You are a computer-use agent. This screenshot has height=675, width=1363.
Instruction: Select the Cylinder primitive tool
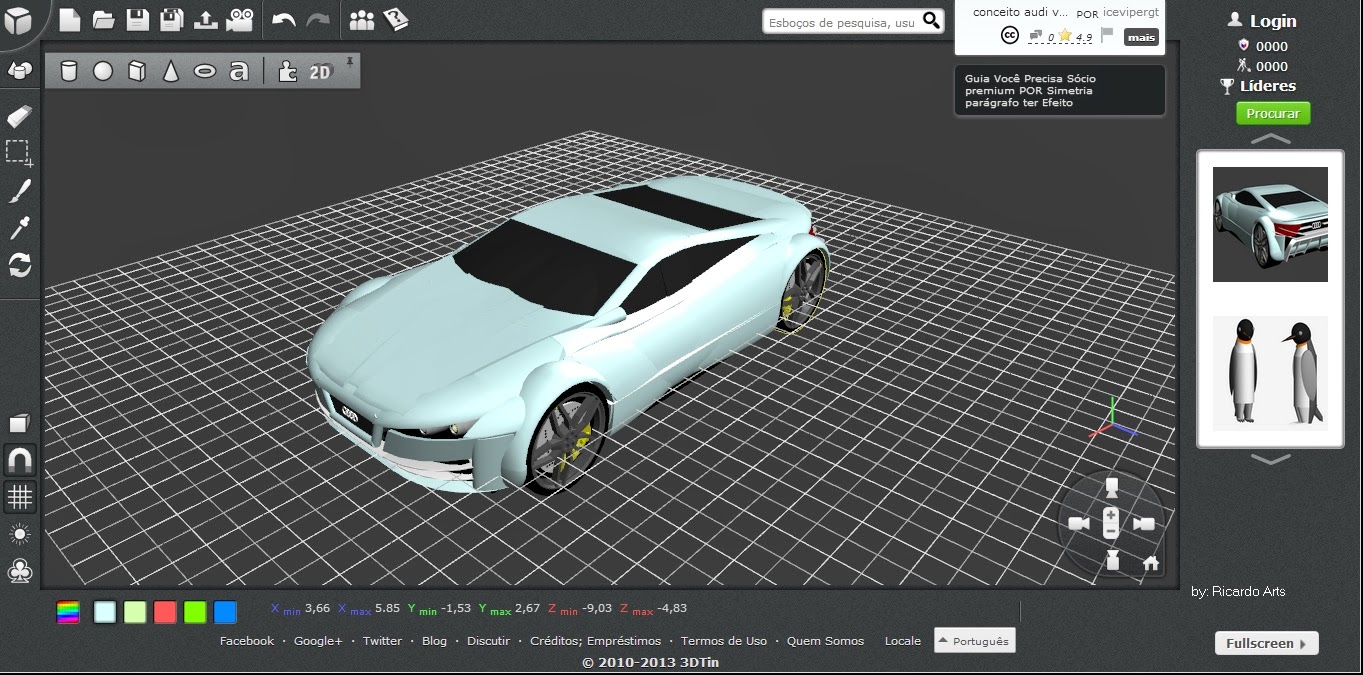point(69,70)
